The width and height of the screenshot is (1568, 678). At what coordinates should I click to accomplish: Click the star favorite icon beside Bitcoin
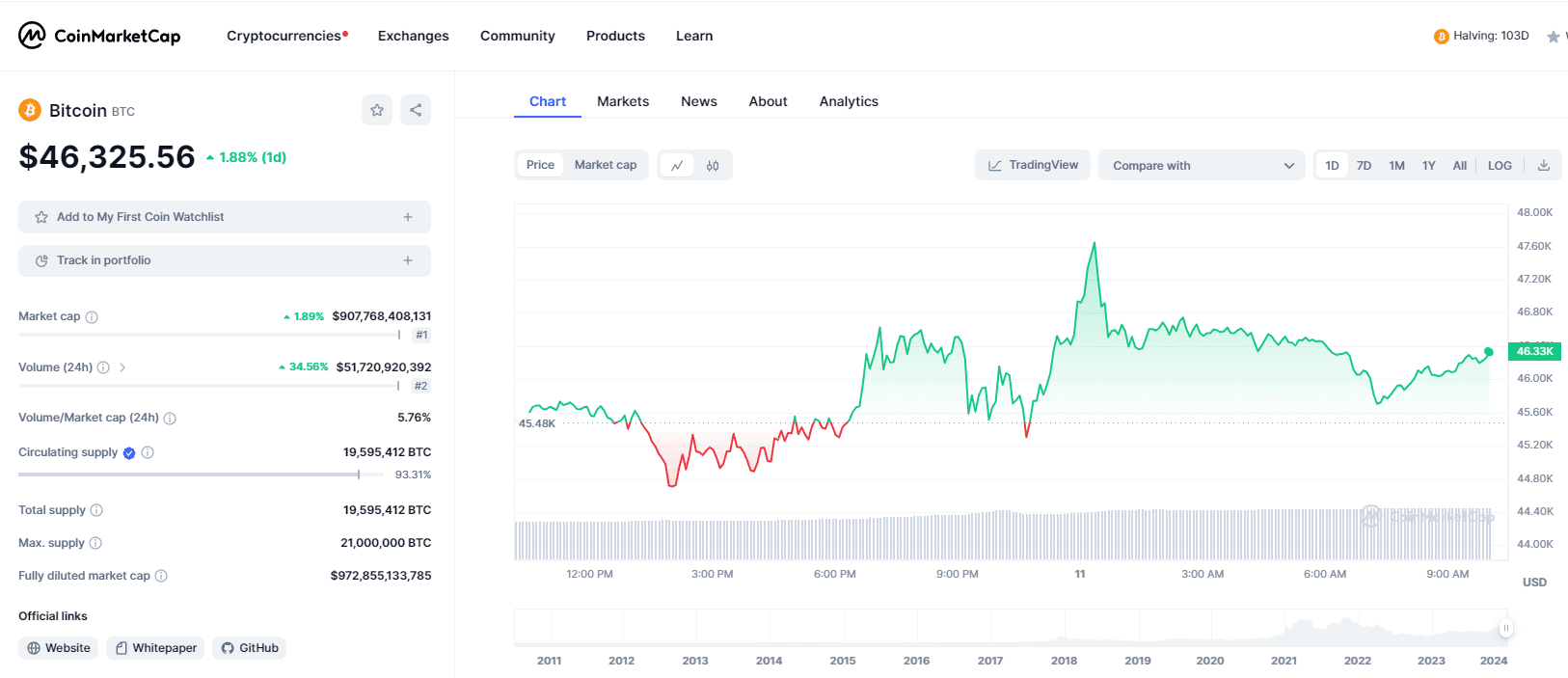[x=377, y=110]
